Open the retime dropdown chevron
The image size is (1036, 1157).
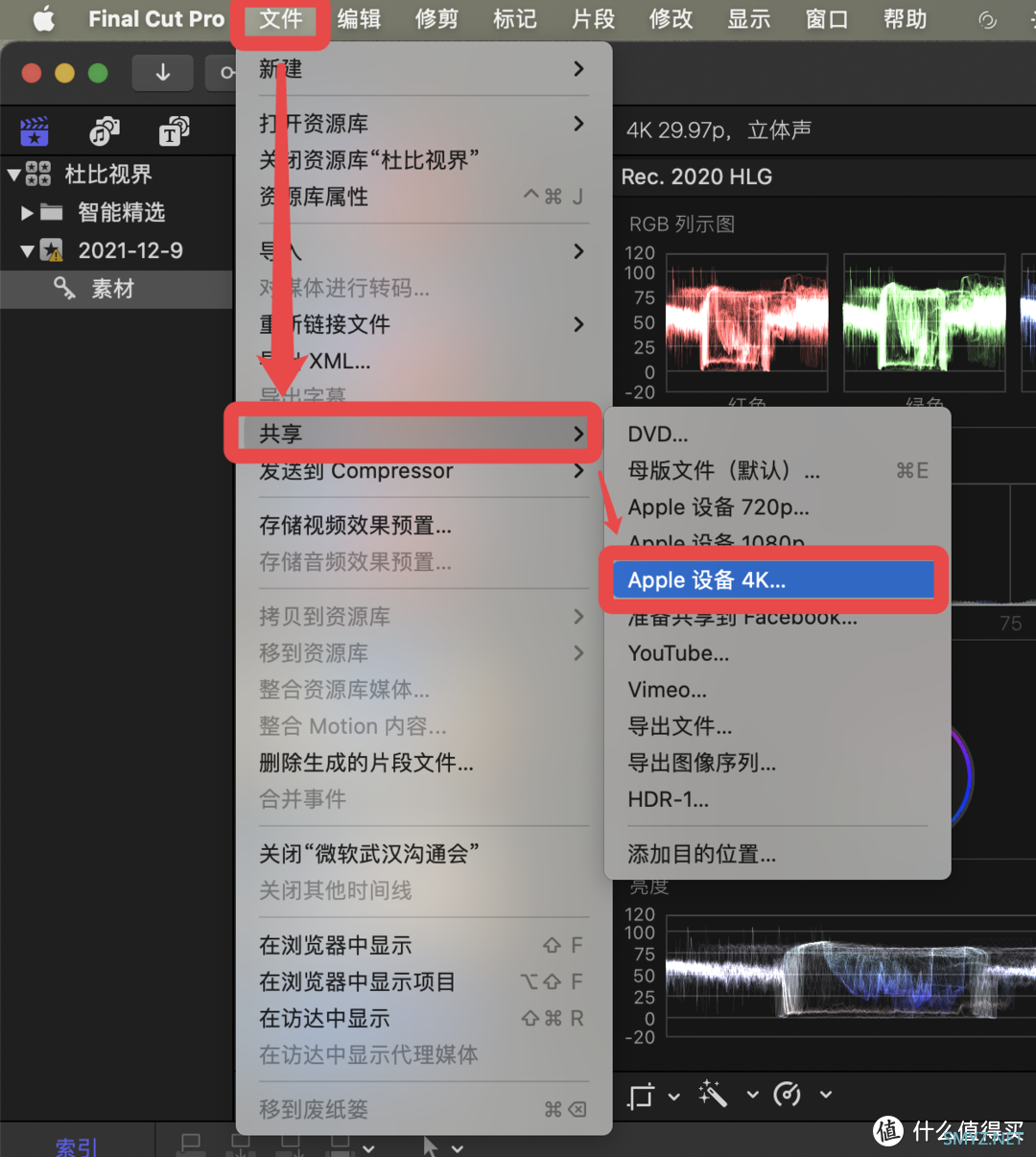826,1095
